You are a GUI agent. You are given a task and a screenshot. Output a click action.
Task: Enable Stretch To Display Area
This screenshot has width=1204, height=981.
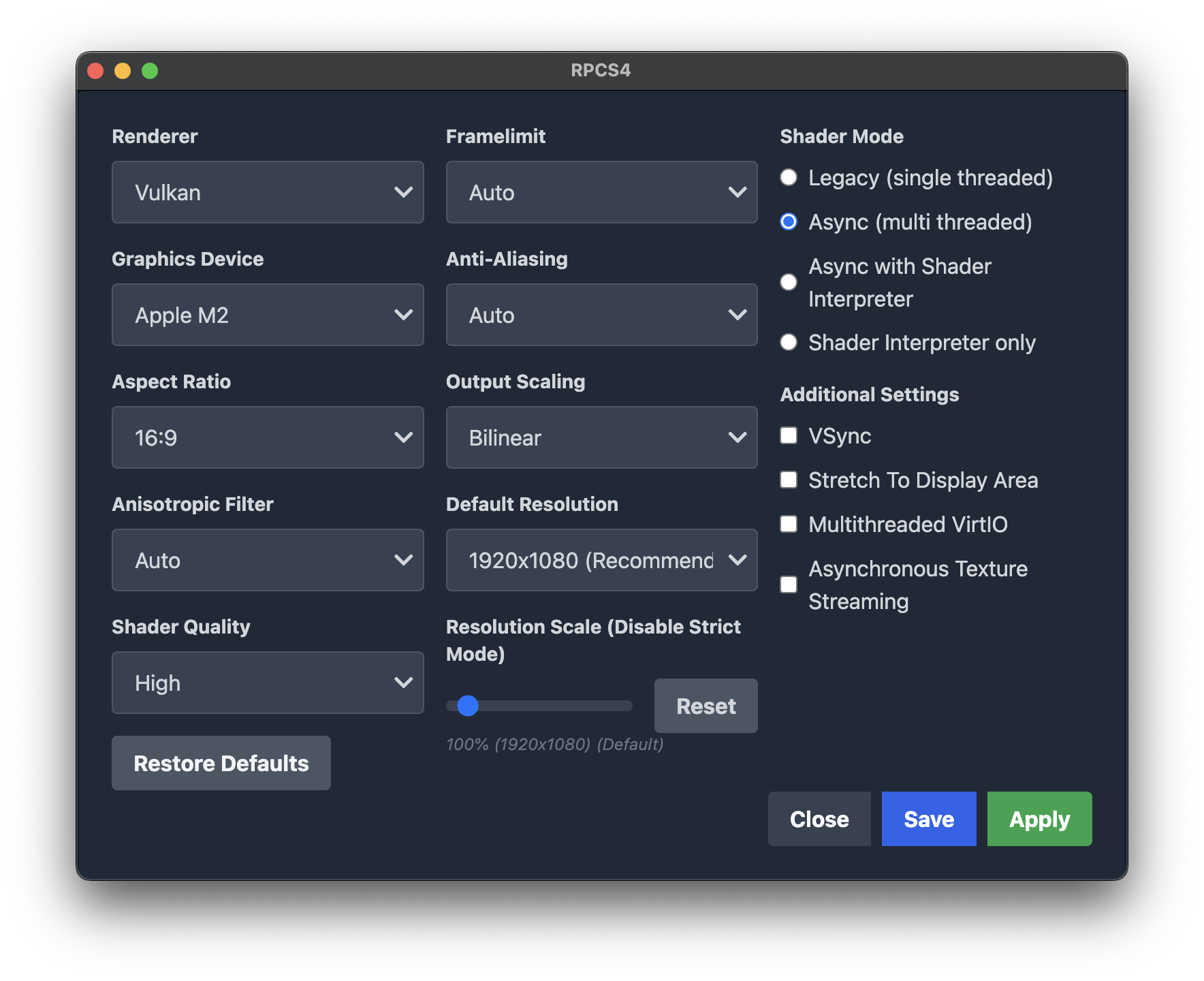[789, 480]
